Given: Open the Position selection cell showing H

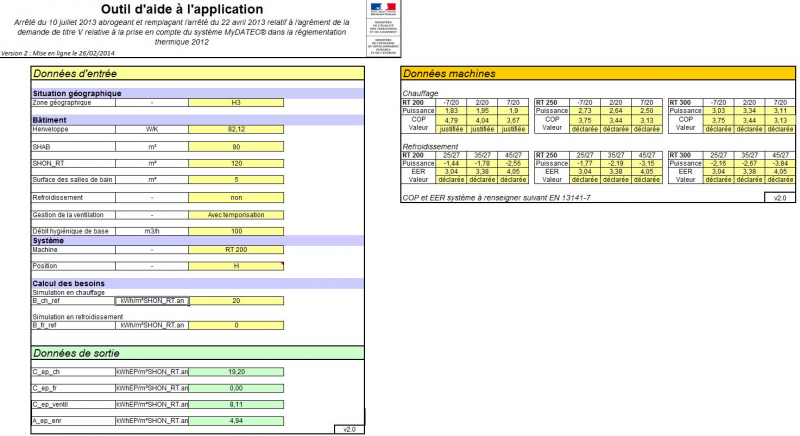Looking at the screenshot, I should [236, 266].
